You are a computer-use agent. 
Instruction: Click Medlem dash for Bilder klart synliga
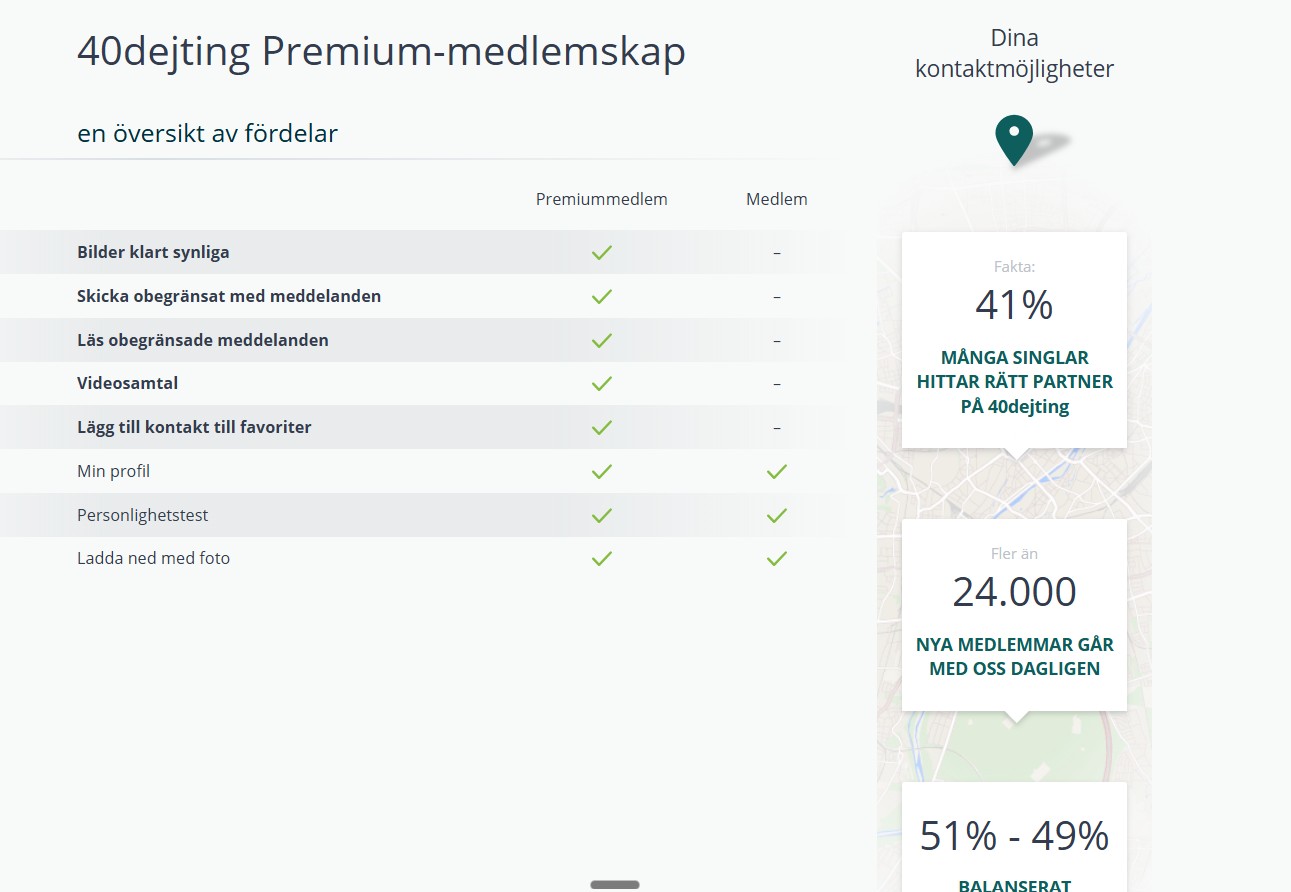pyautogui.click(x=777, y=253)
